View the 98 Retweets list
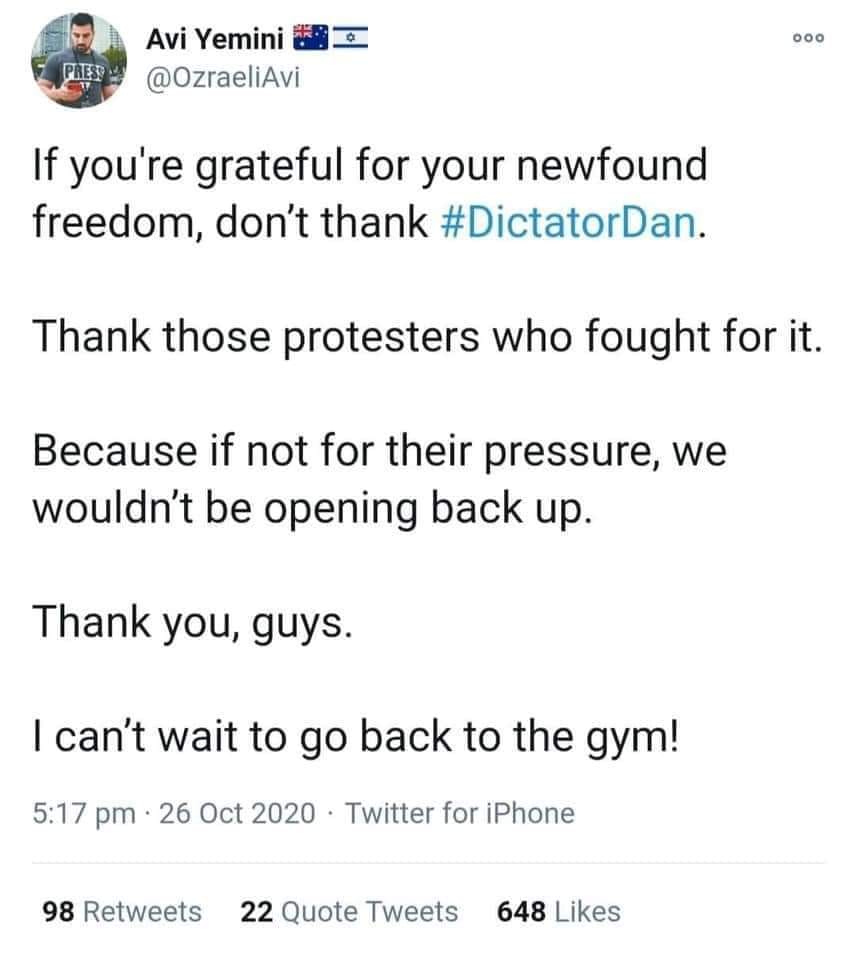856x960 pixels. [x=121, y=911]
